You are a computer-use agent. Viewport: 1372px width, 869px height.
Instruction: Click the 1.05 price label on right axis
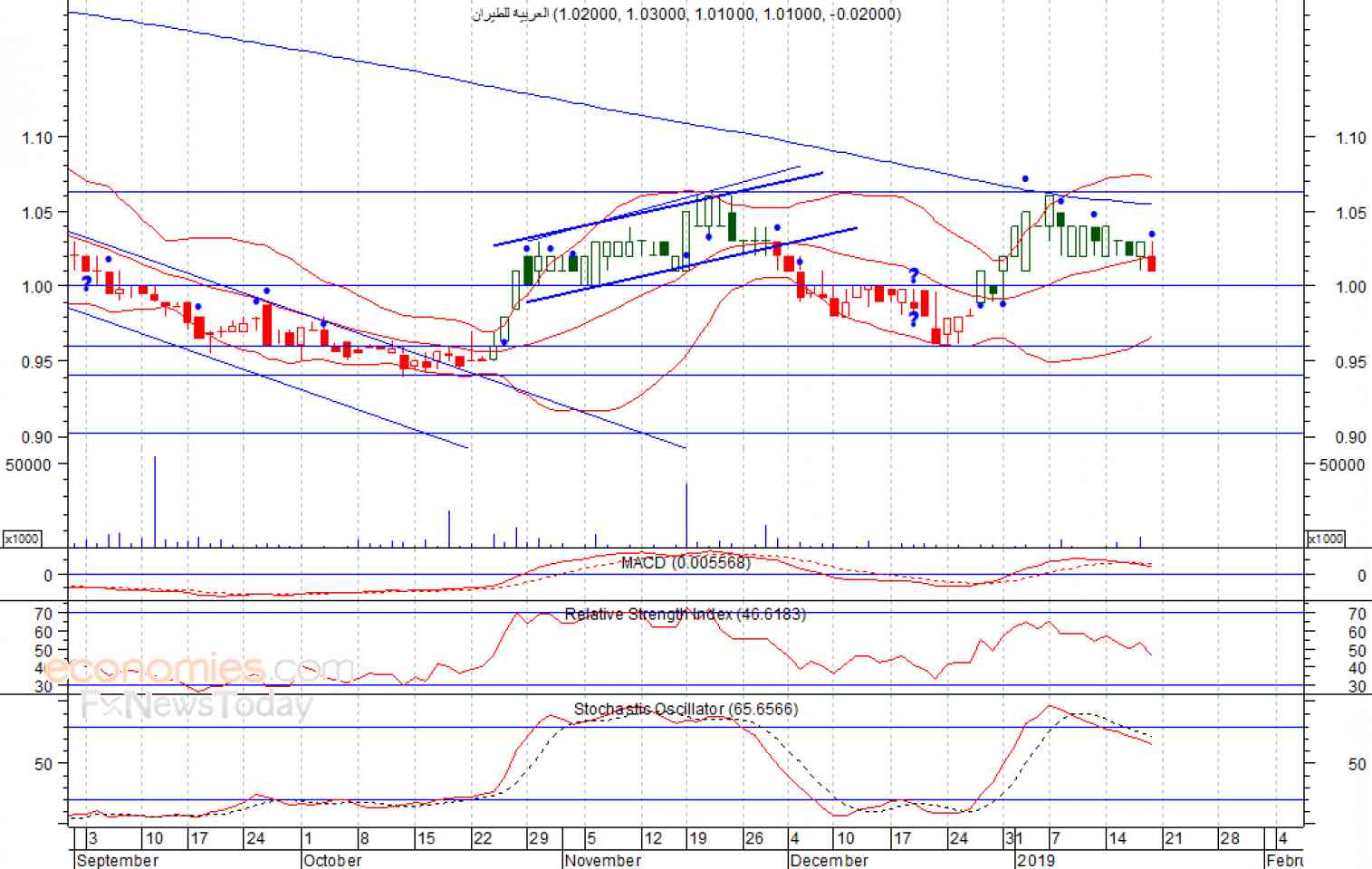coord(1351,213)
